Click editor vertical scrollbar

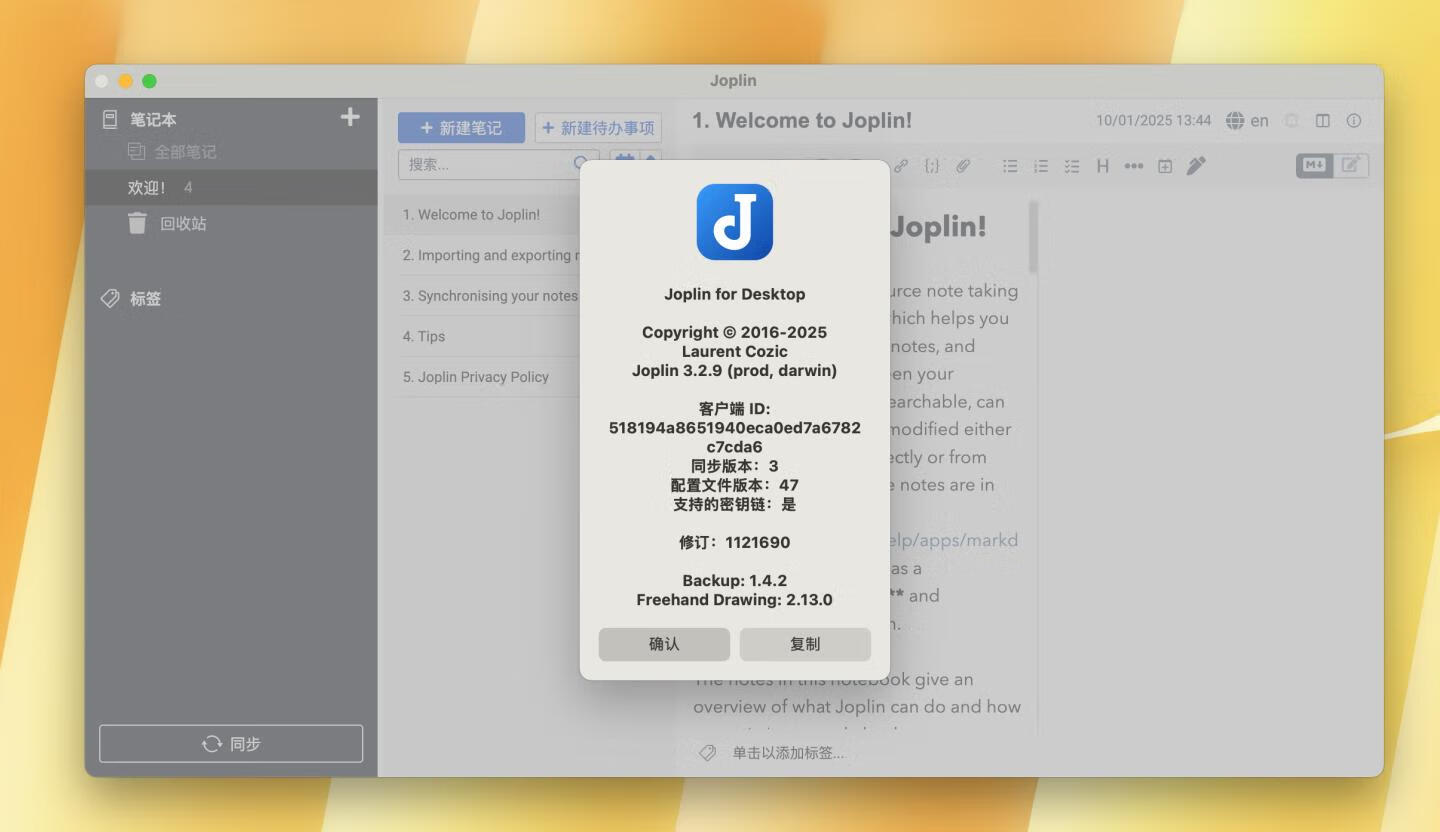[x=1033, y=239]
